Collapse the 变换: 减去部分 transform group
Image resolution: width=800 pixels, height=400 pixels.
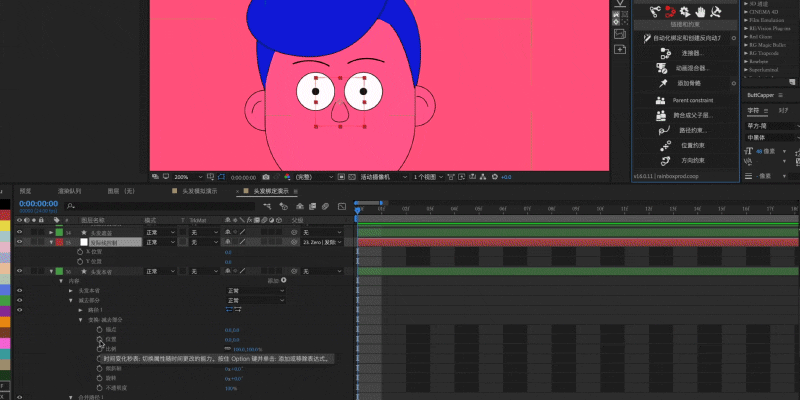(81, 319)
